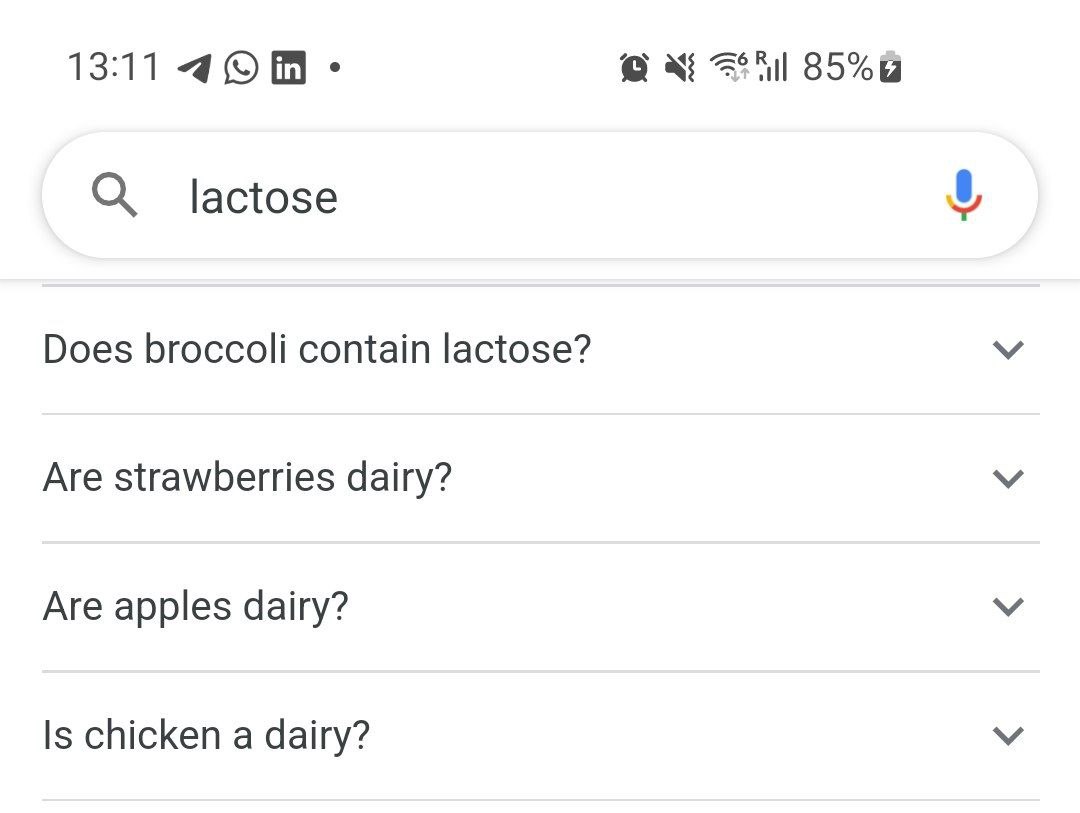Image resolution: width=1080 pixels, height=813 pixels.
Task: Open "Are apples dairy?" question
Action: click(196, 606)
